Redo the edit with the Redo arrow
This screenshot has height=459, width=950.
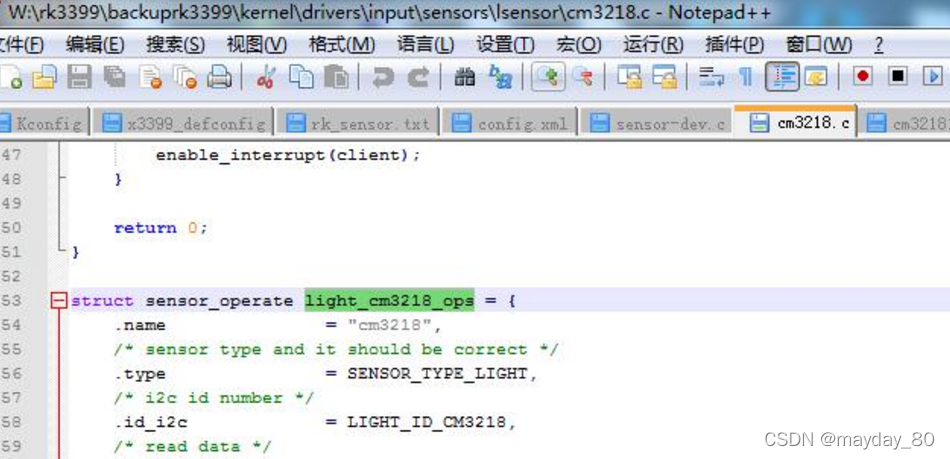click(418, 78)
